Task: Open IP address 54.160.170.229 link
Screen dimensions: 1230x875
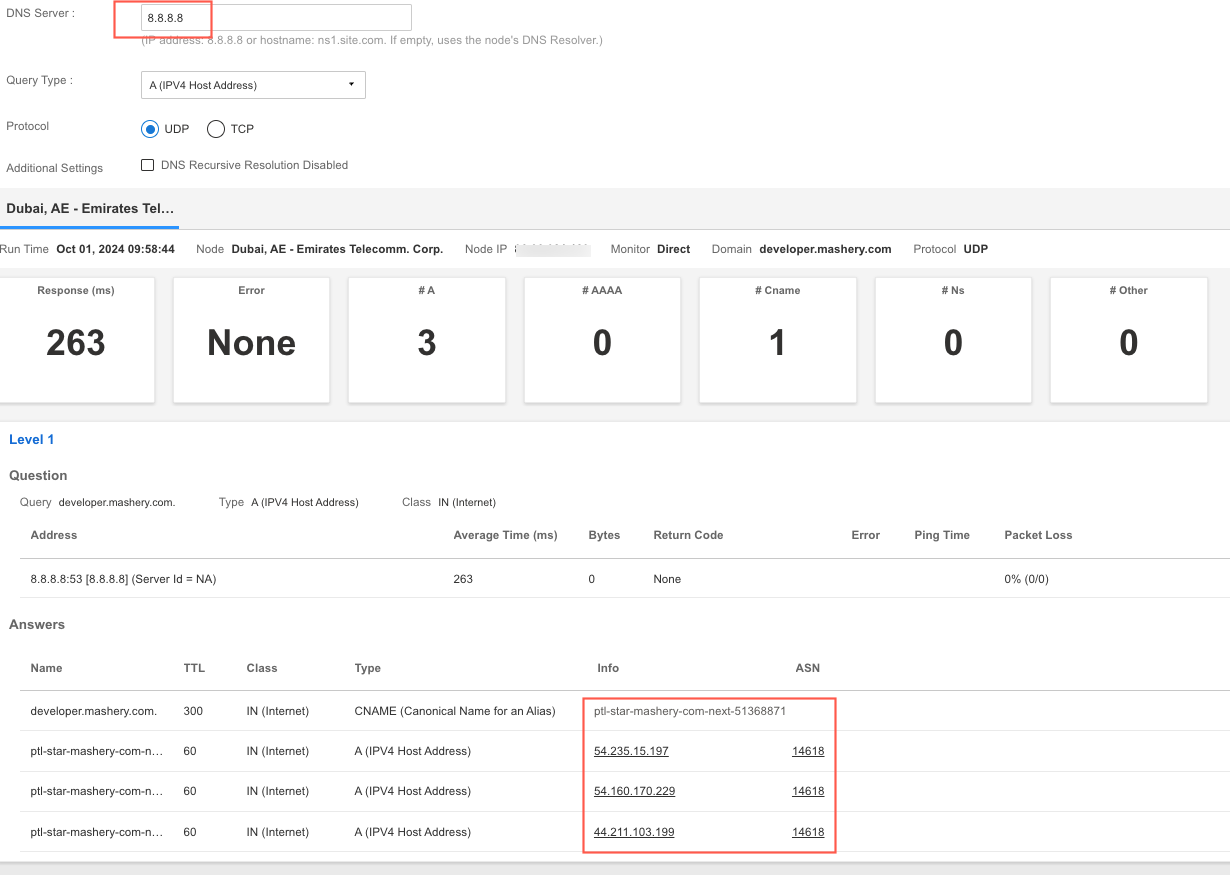Action: click(634, 791)
